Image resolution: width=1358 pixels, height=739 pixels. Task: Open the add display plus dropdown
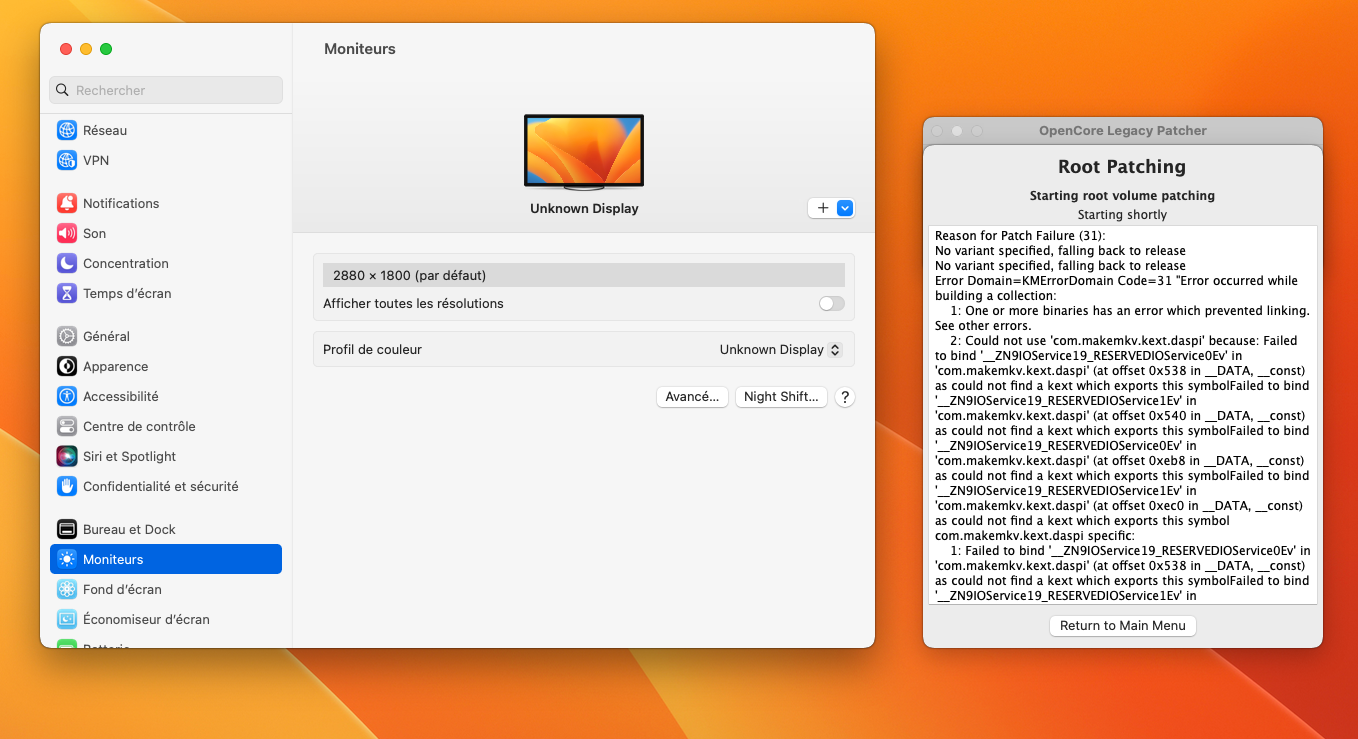(831, 208)
